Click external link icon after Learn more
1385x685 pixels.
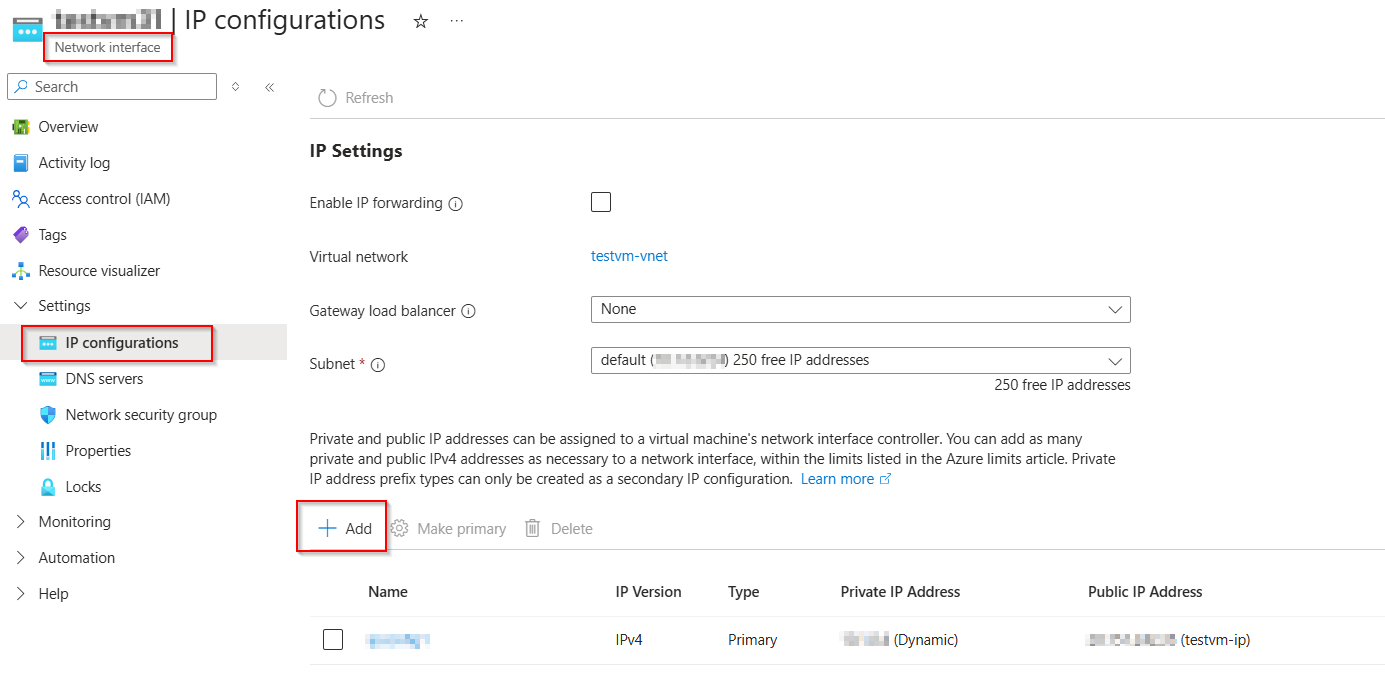click(885, 479)
